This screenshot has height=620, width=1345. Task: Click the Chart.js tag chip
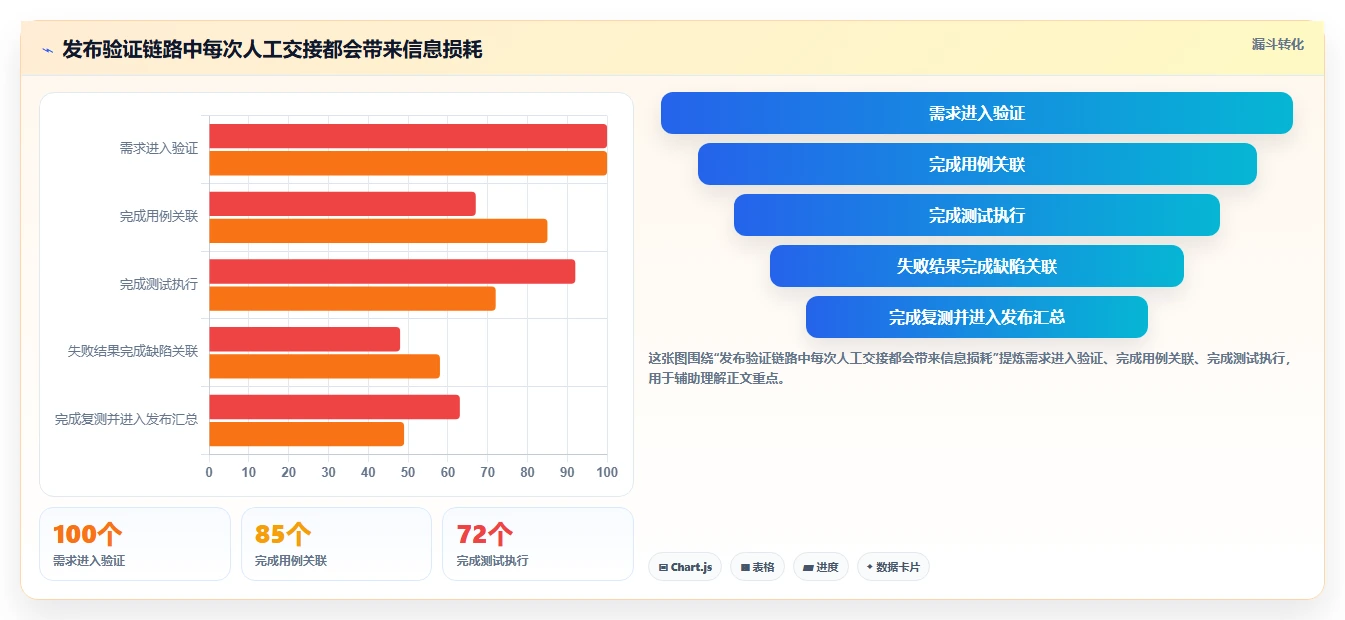685,567
